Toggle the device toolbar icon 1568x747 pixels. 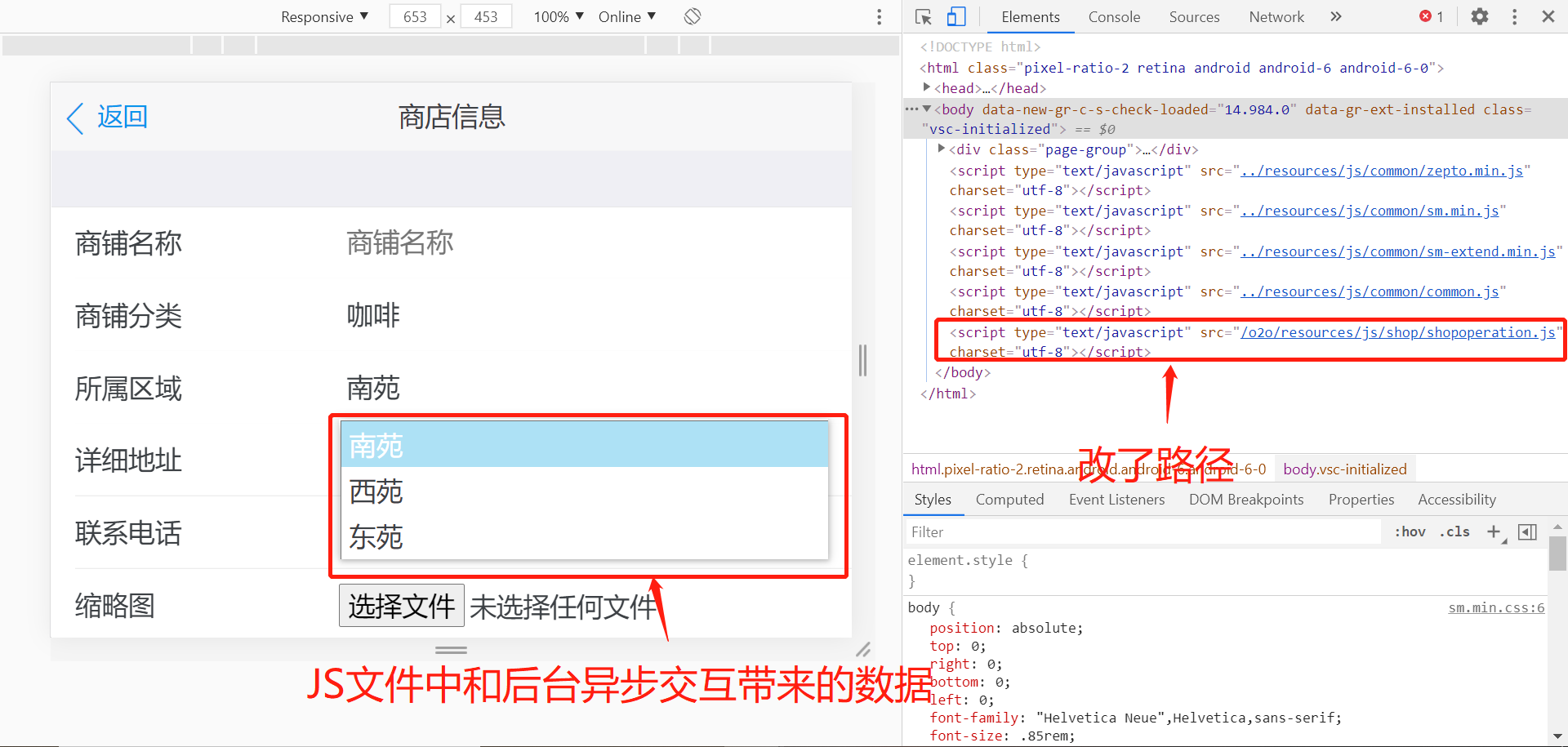pos(956,16)
